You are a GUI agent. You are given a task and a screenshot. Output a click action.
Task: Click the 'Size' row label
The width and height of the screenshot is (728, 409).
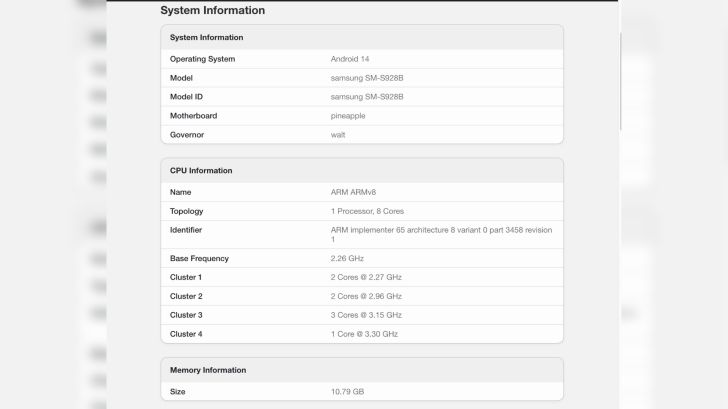pyautogui.click(x=177, y=391)
